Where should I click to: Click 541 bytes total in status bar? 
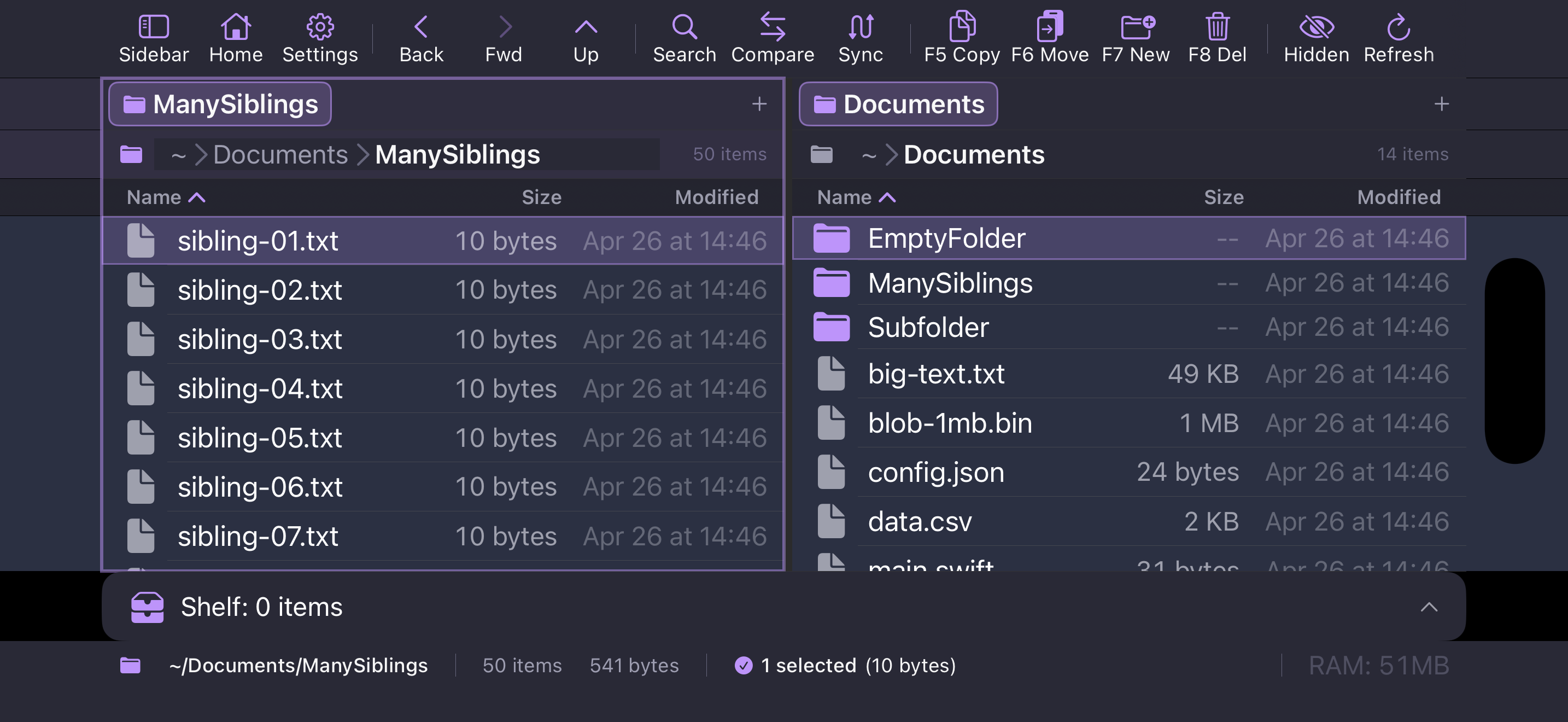coord(634,665)
